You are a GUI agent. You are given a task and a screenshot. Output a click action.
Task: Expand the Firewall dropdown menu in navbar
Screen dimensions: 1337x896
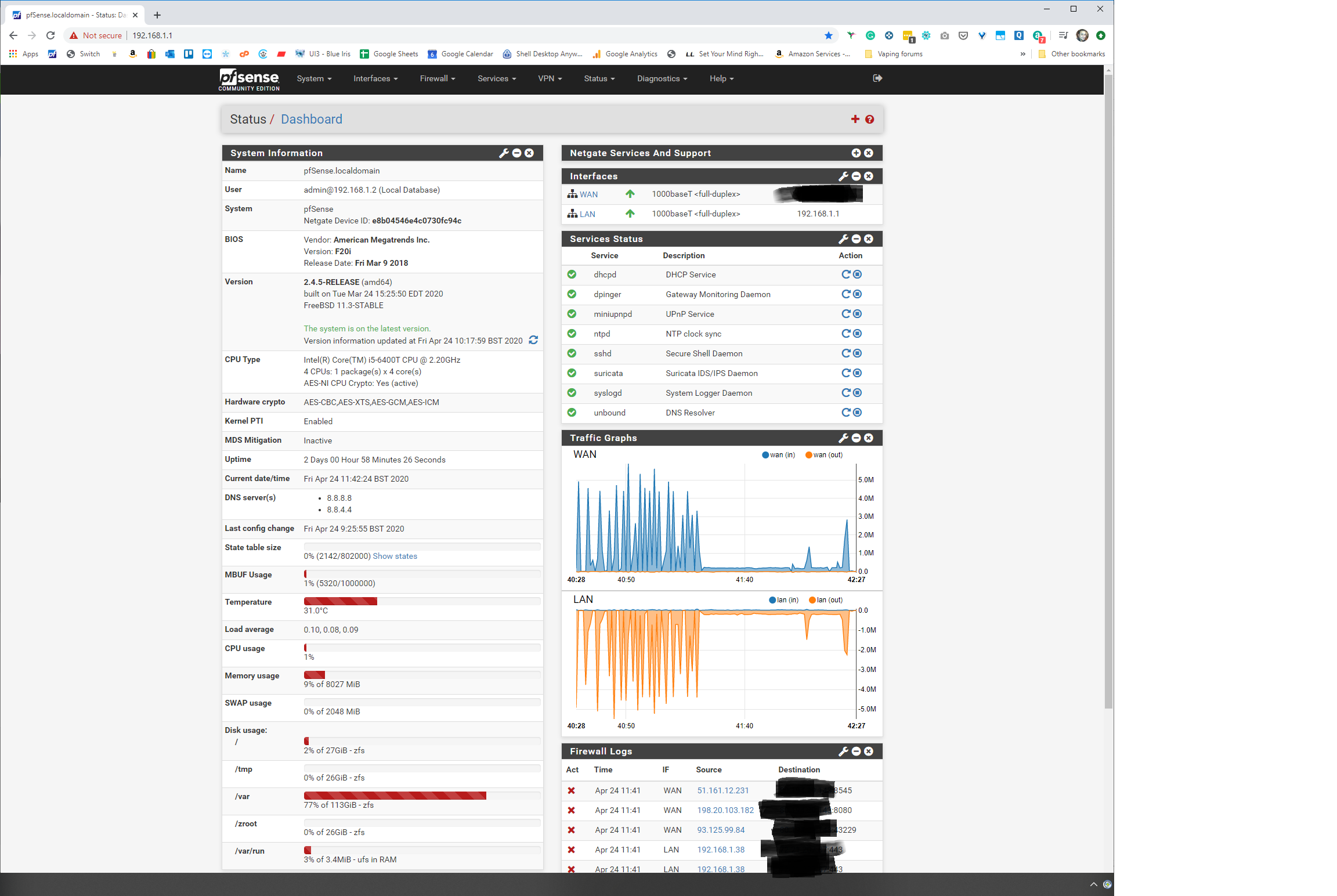[x=434, y=78]
